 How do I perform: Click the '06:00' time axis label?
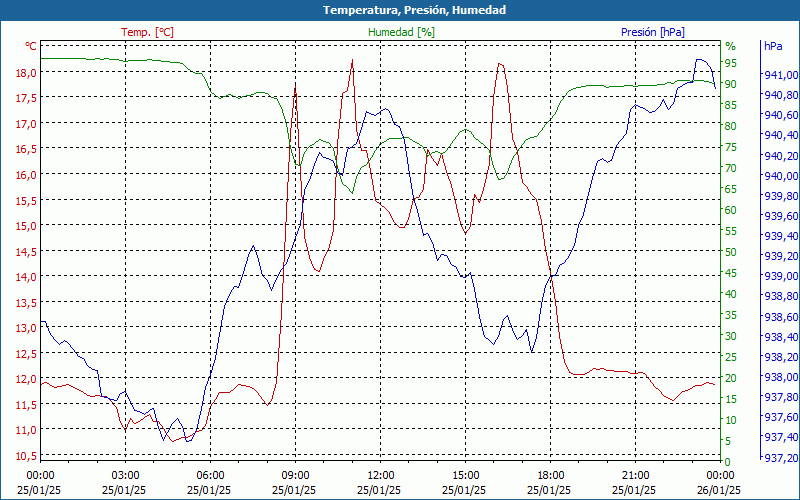click(x=211, y=476)
